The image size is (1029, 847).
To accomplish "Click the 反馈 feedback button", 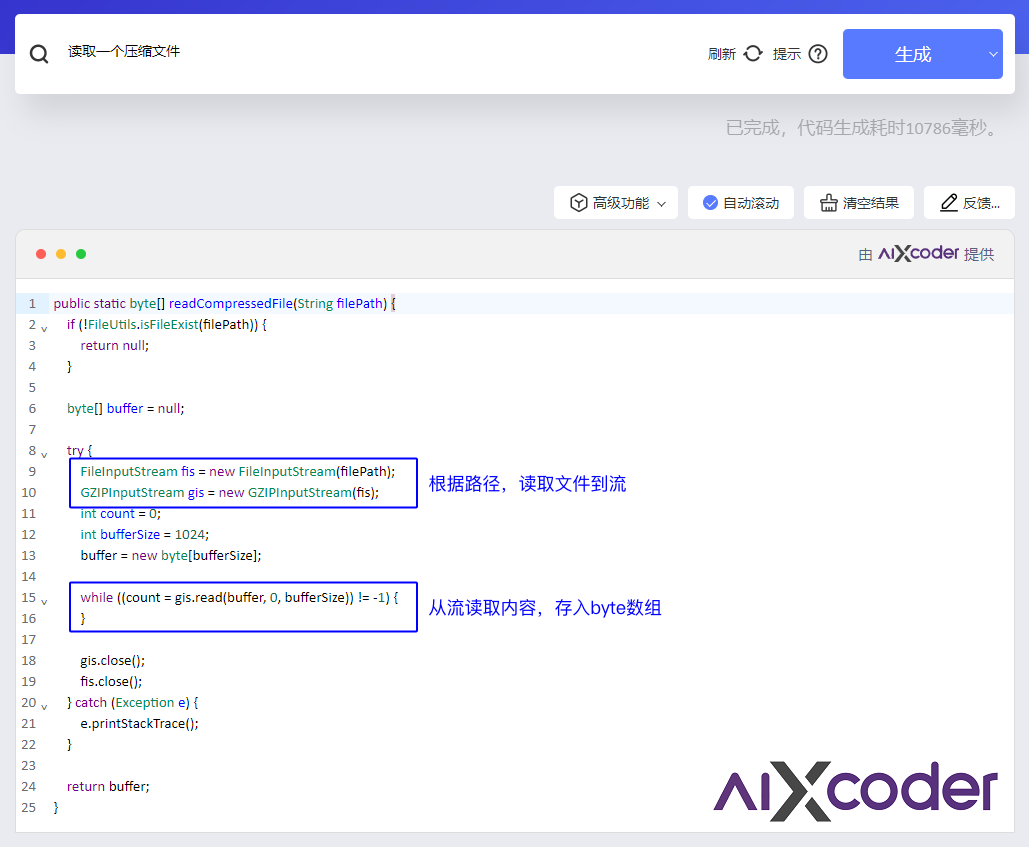I will [x=969, y=203].
